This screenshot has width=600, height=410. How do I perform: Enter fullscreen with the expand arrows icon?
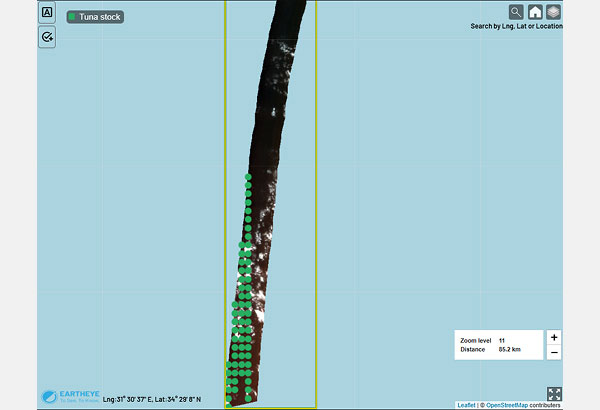pos(554,394)
